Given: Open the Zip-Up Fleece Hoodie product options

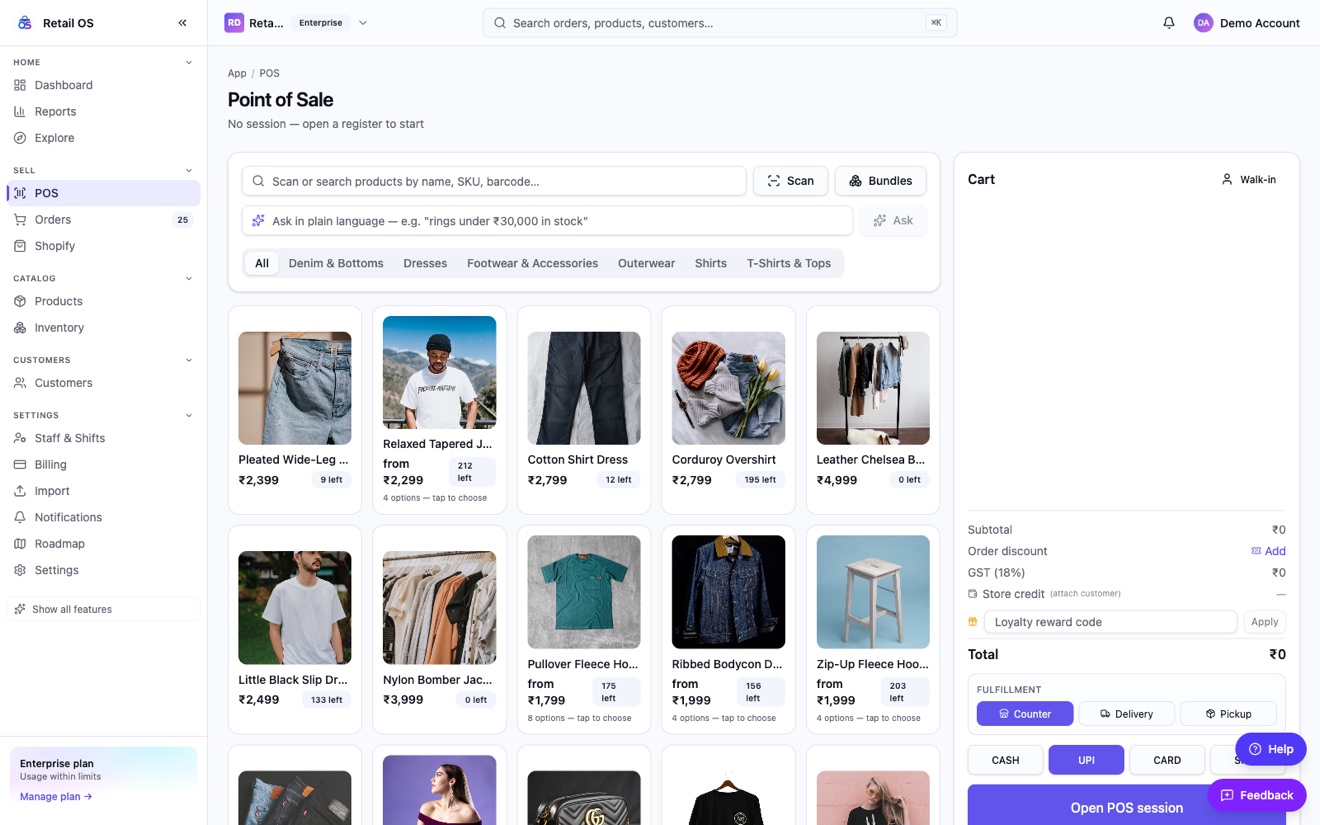Looking at the screenshot, I should (x=873, y=629).
